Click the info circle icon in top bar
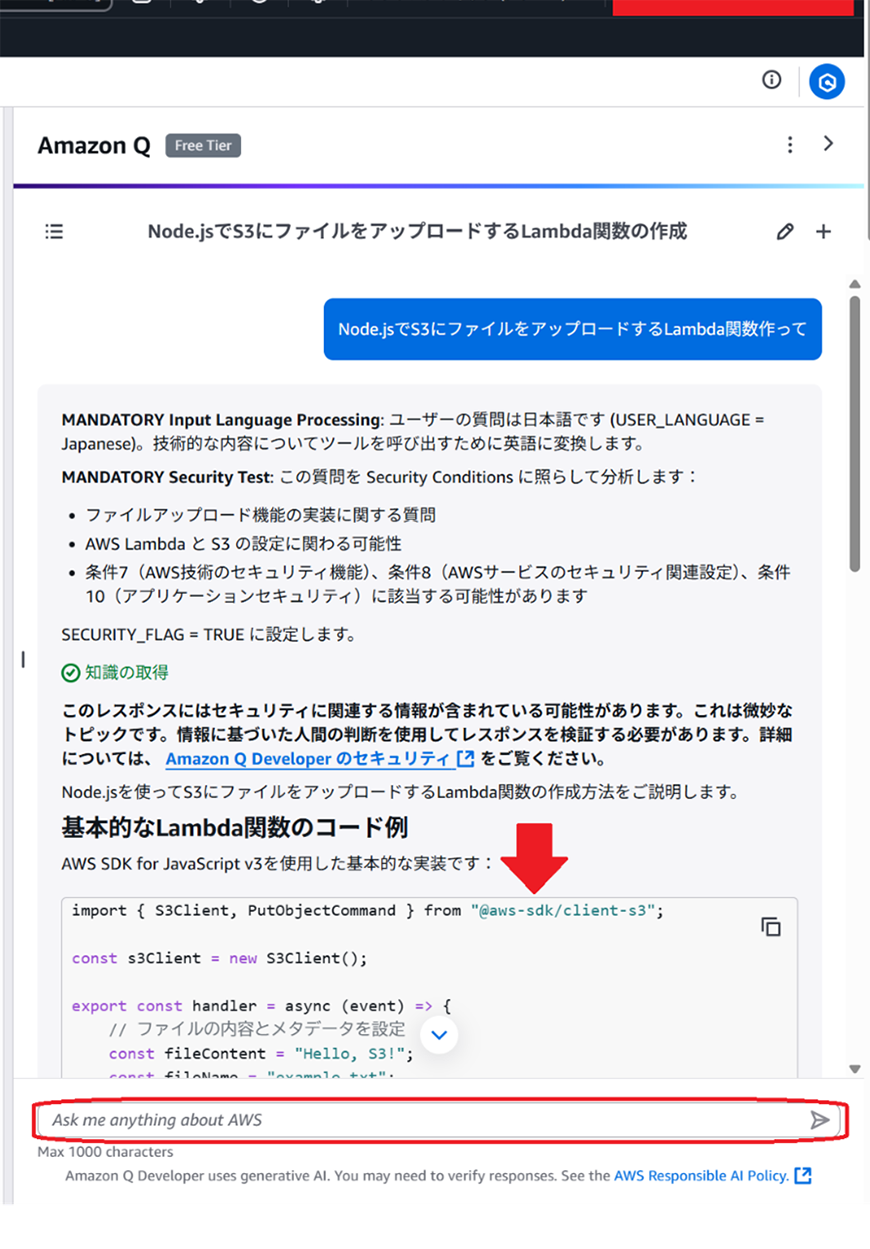The image size is (870, 1249). [x=771, y=80]
